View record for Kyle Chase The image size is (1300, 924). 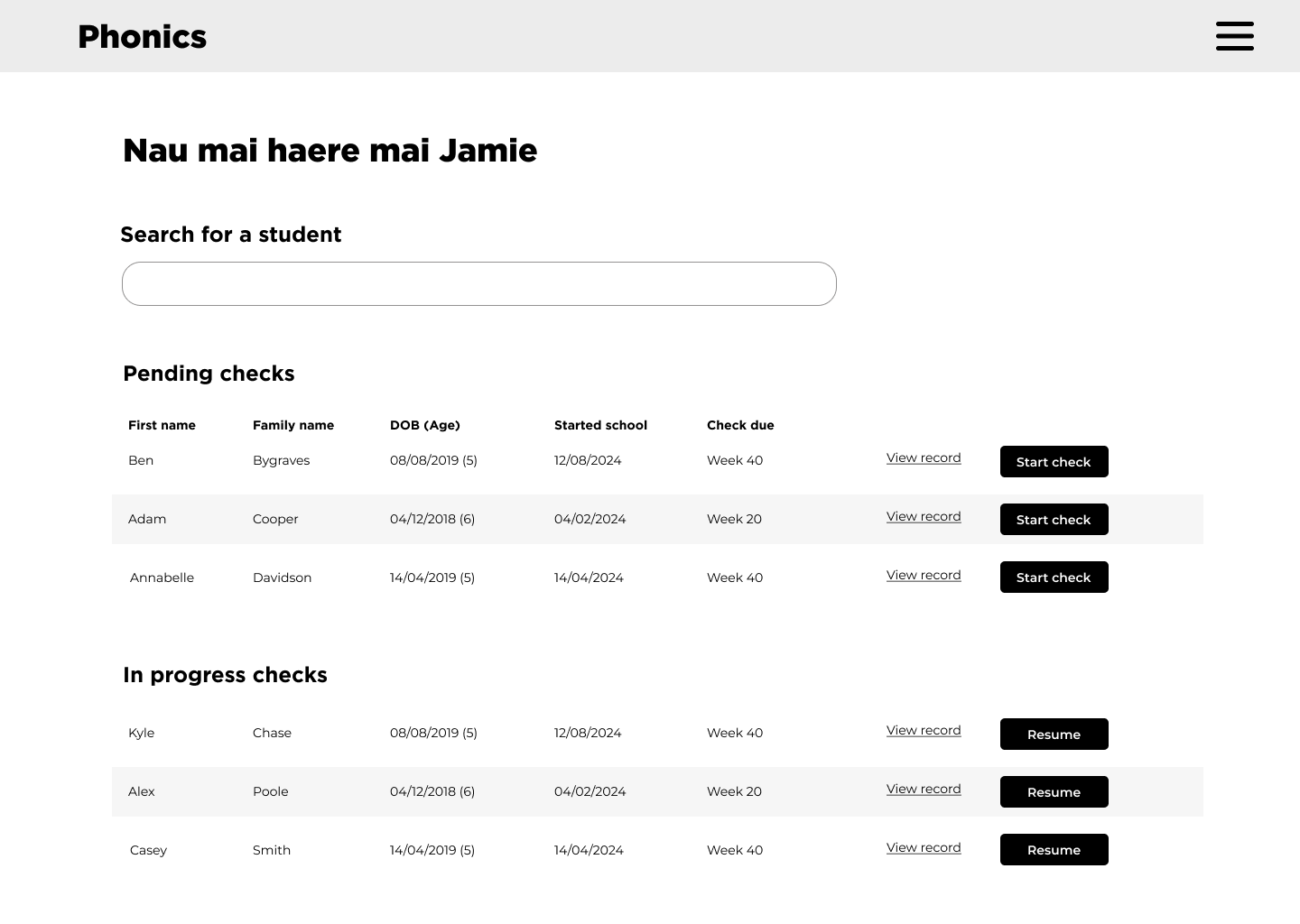tap(923, 731)
